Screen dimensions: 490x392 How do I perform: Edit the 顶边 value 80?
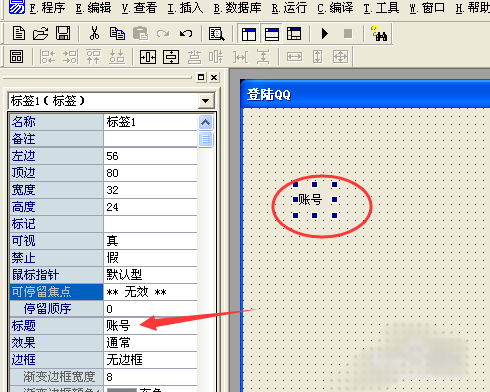[x=150, y=173]
